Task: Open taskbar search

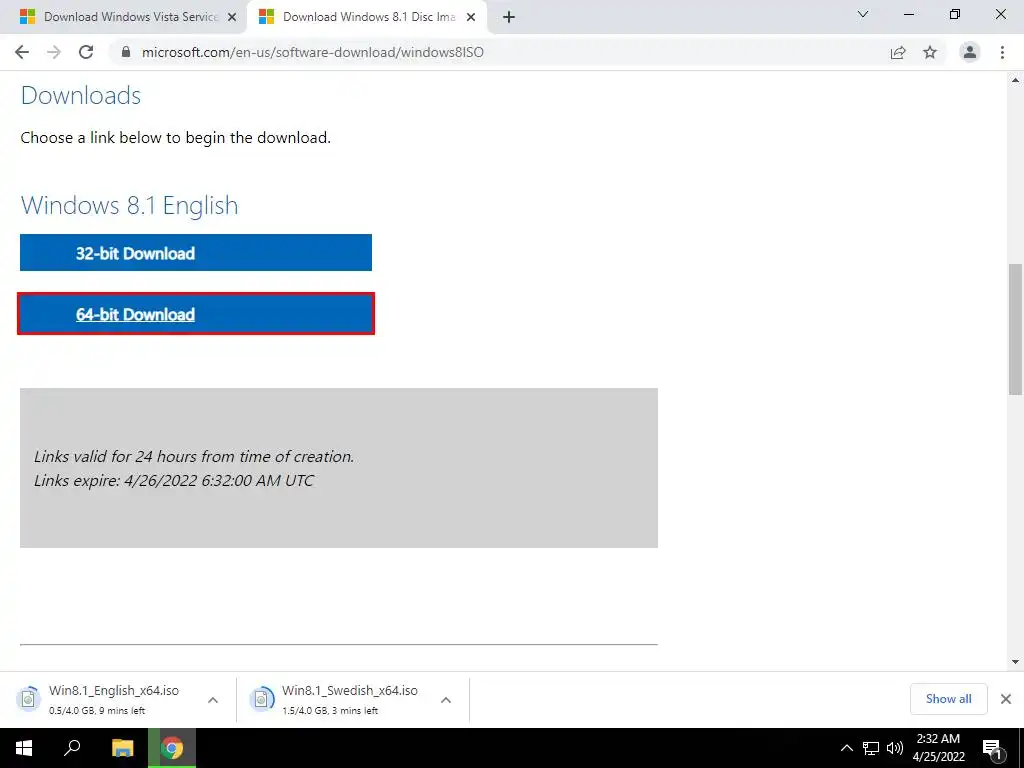Action: point(72,748)
